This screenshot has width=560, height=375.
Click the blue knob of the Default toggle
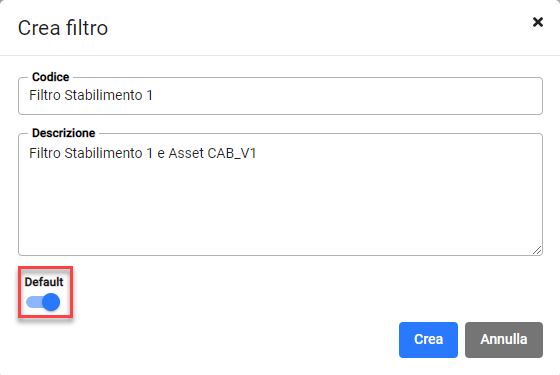point(51,302)
